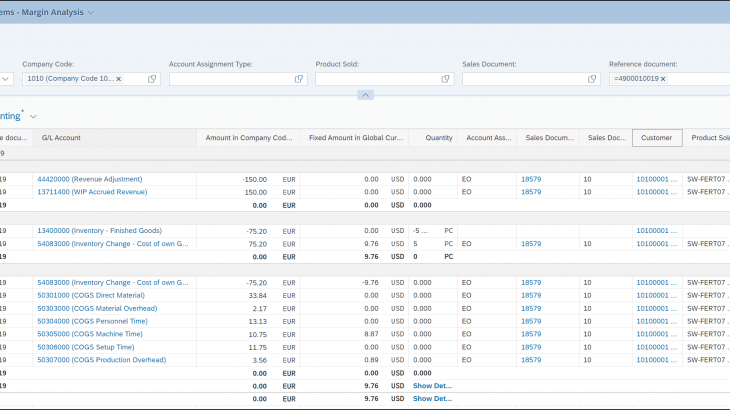Click the Quantity column header
Image resolution: width=730 pixels, height=410 pixels.
(438, 138)
